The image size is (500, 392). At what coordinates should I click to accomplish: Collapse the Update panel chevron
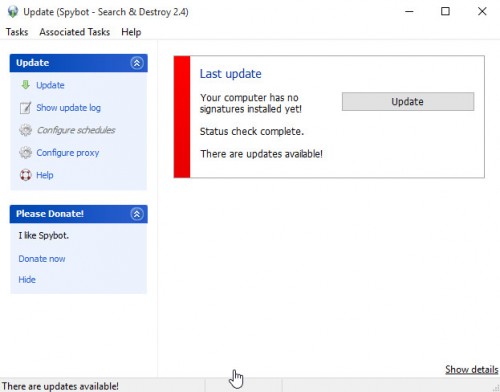click(137, 63)
